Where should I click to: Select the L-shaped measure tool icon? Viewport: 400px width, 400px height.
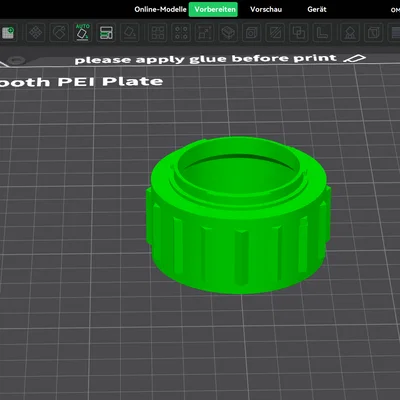click(322, 33)
